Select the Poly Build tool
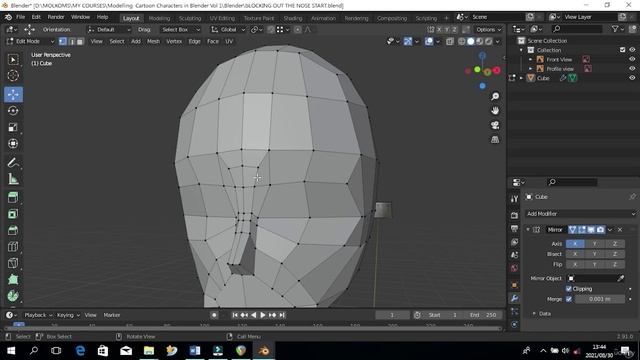640x360 pixels. 13,279
